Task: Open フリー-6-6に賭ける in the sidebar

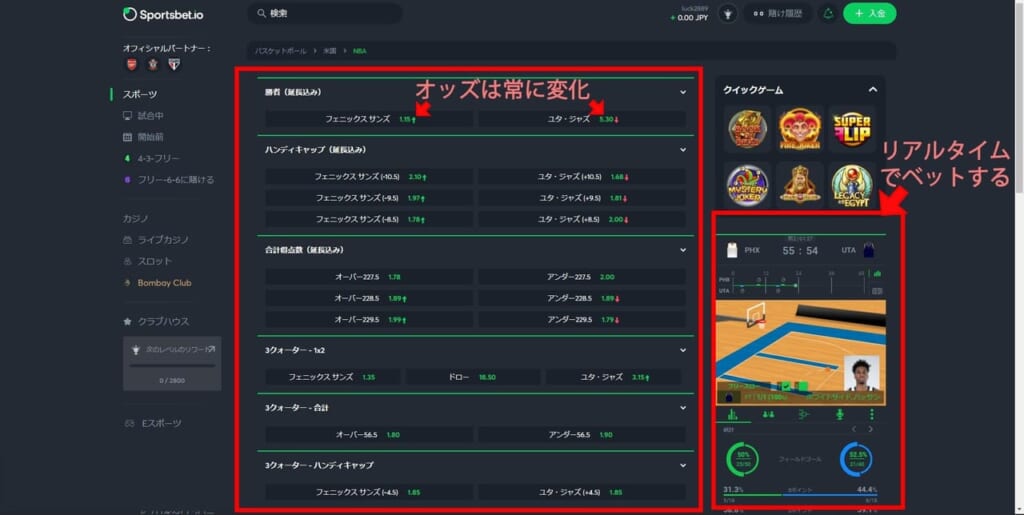Action: pos(168,179)
